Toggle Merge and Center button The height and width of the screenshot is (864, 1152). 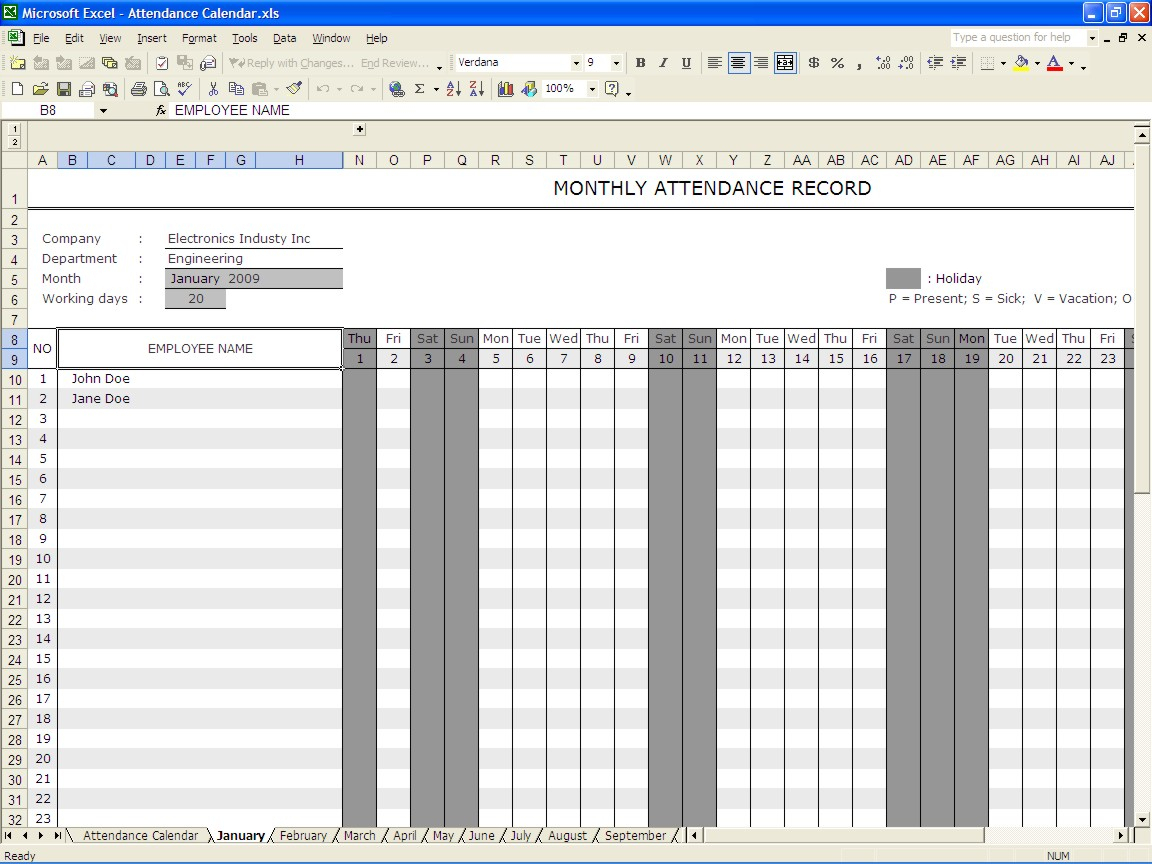click(785, 63)
